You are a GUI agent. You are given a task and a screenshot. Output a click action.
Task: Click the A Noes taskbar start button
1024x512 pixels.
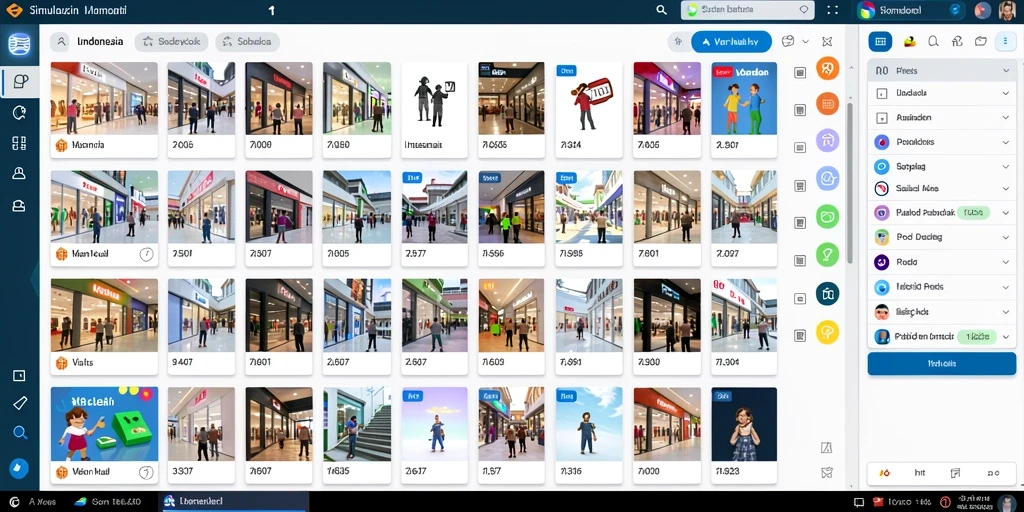tap(33, 502)
